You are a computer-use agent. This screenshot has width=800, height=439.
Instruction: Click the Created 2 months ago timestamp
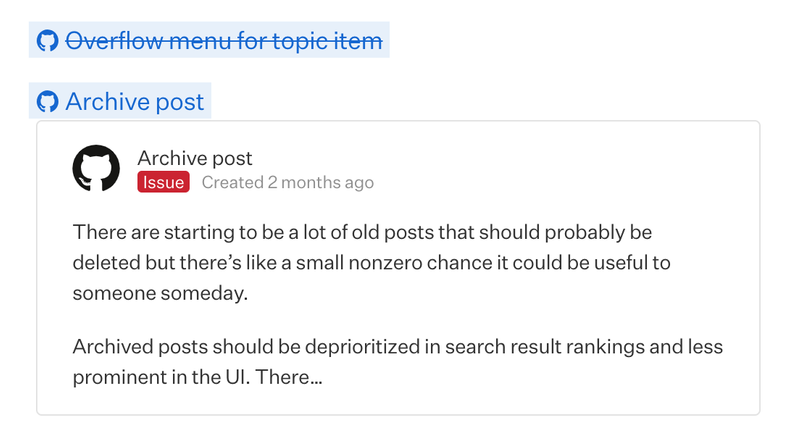pyautogui.click(x=287, y=182)
